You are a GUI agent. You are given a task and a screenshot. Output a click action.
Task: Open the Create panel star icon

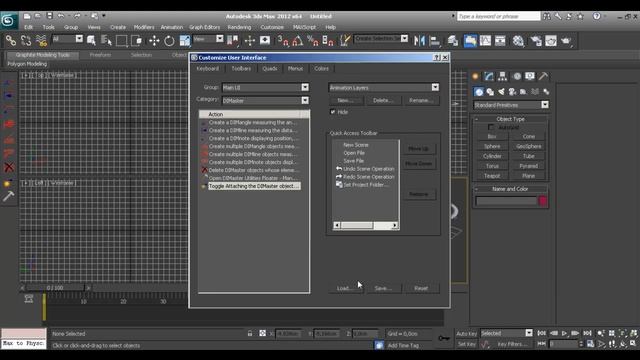[475, 76]
